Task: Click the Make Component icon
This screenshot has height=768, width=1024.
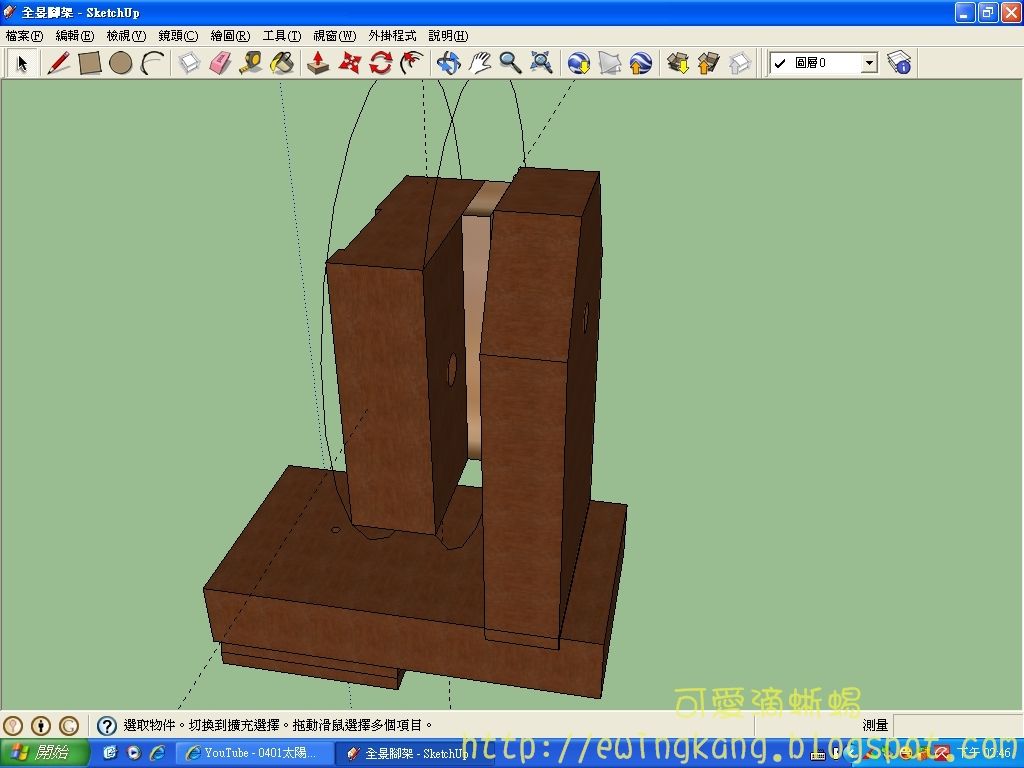Action: tap(189, 63)
